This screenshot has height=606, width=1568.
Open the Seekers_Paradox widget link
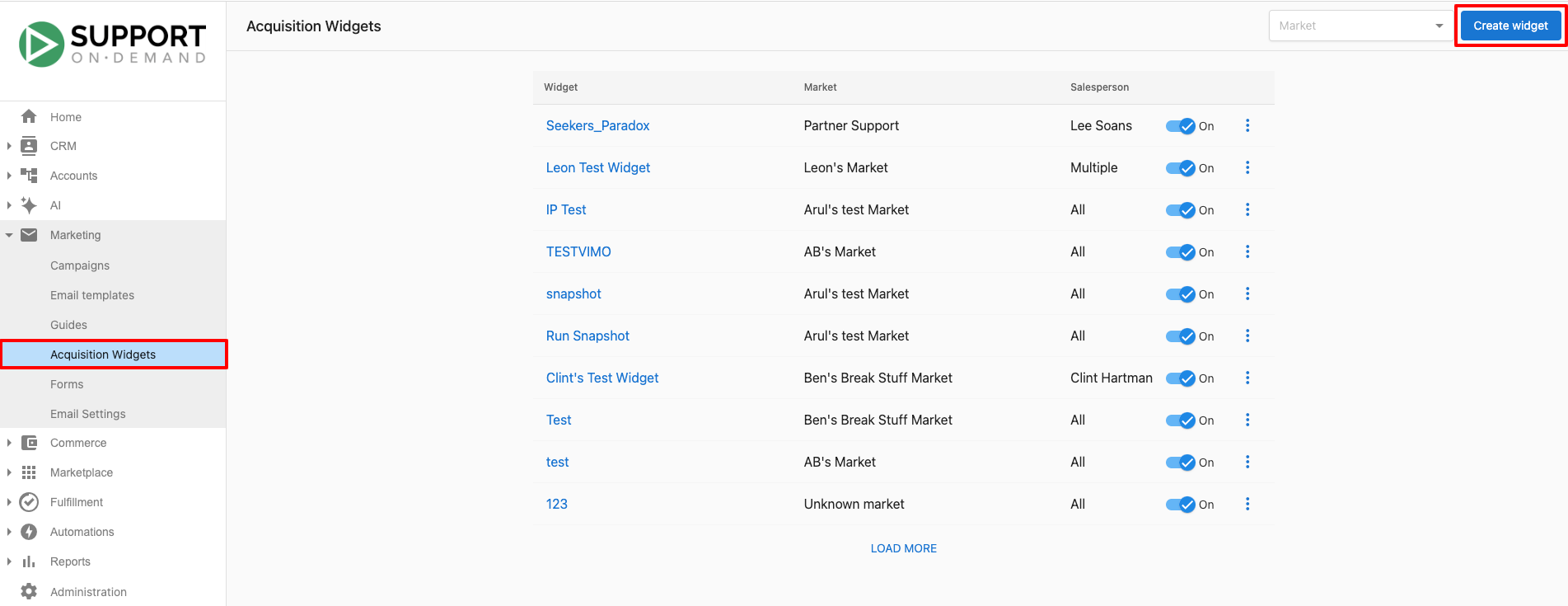tap(597, 125)
